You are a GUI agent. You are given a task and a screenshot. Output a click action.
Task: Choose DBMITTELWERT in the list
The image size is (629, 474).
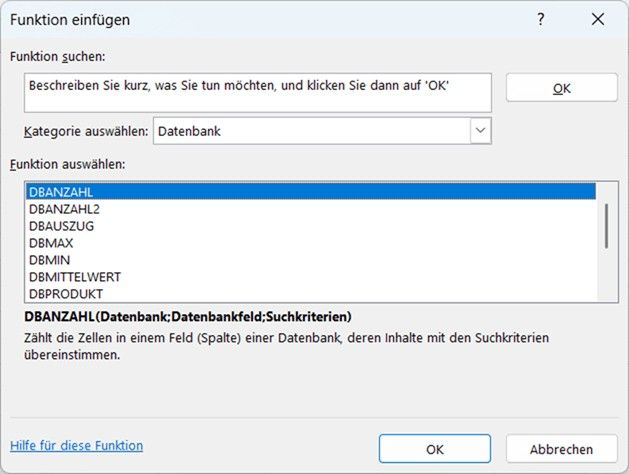tap(310, 277)
